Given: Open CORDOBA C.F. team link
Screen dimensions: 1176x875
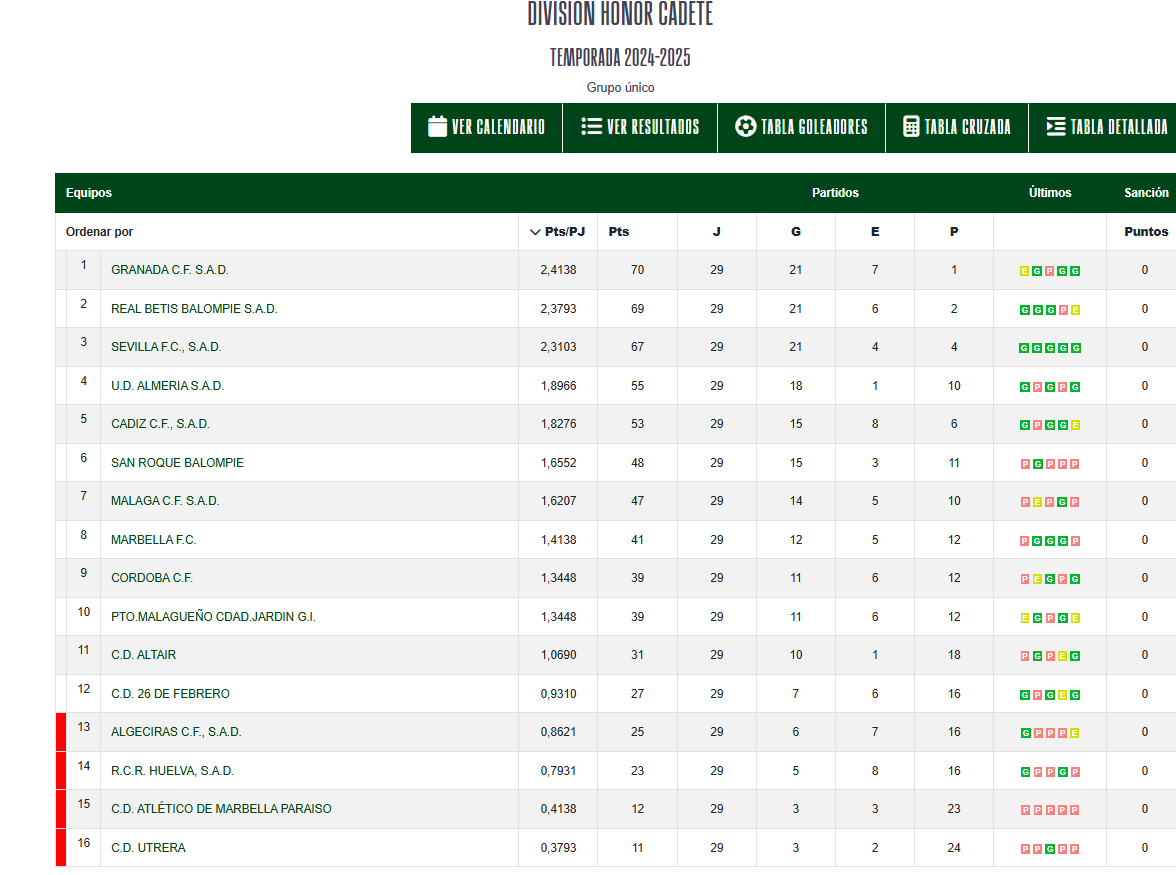Looking at the screenshot, I should click(x=152, y=578).
